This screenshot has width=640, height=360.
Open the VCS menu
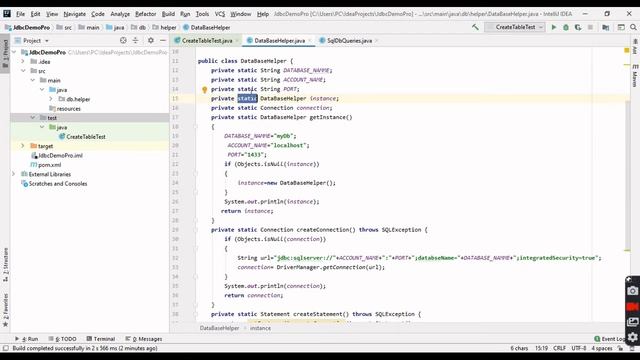[x=220, y=14]
